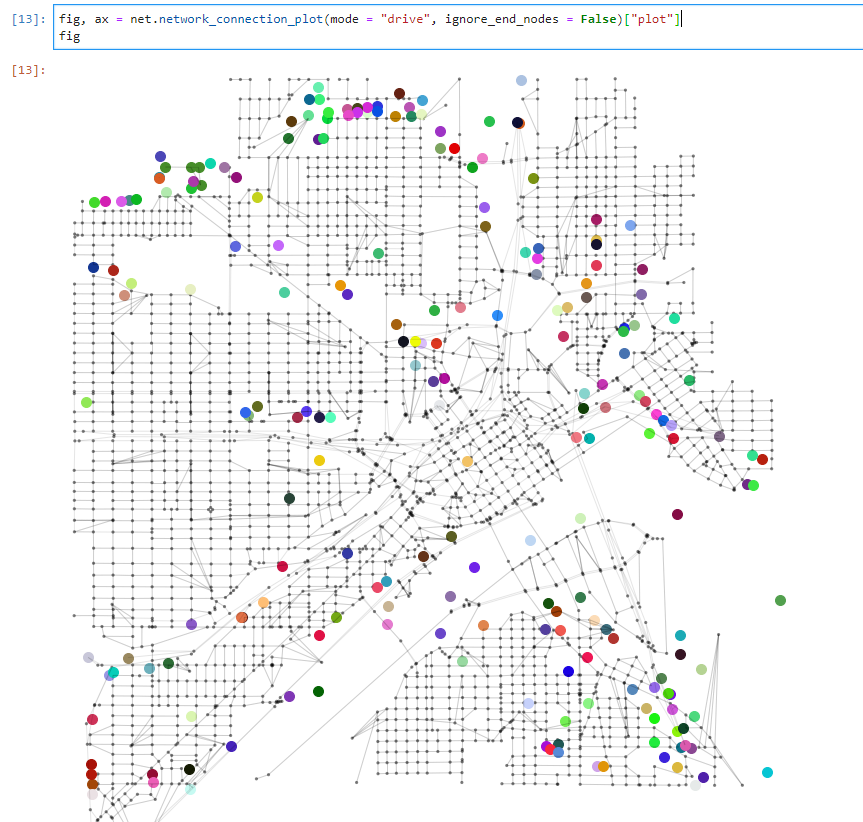Click the ignore_end_nodes parameter name
This screenshot has width=863, height=822.
click(x=502, y=18)
